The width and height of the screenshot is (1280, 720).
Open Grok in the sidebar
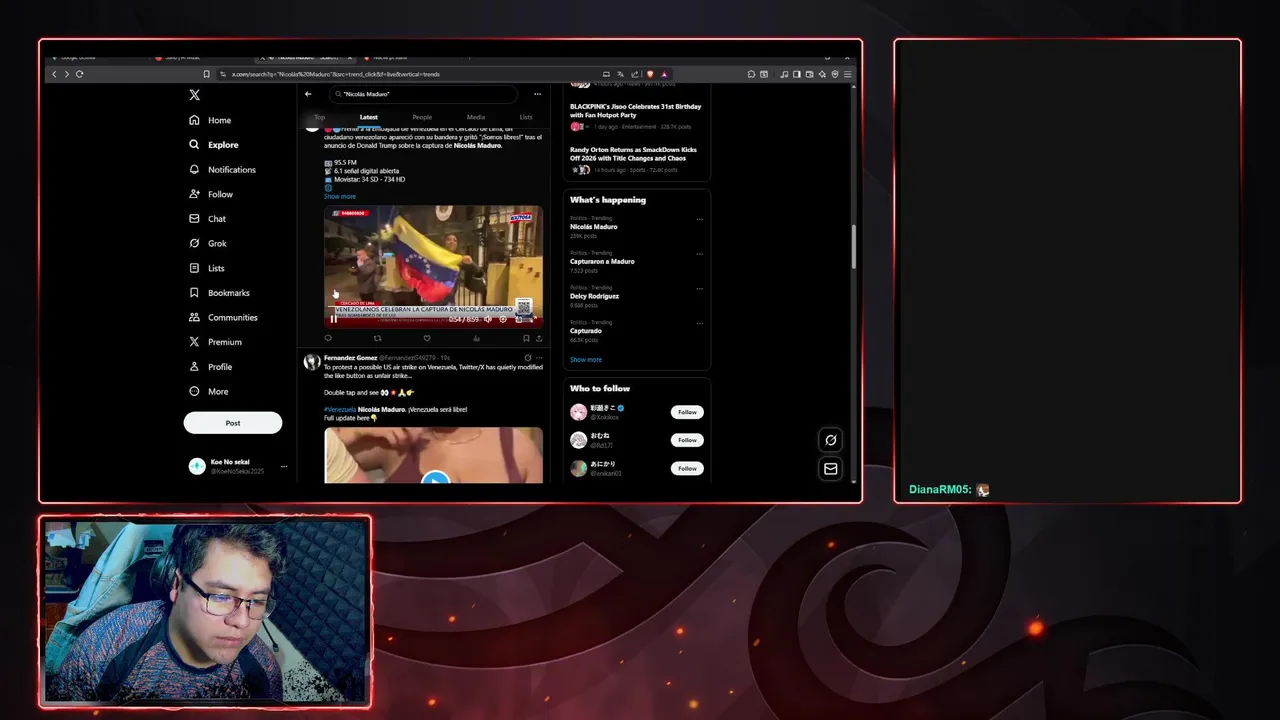(208, 243)
